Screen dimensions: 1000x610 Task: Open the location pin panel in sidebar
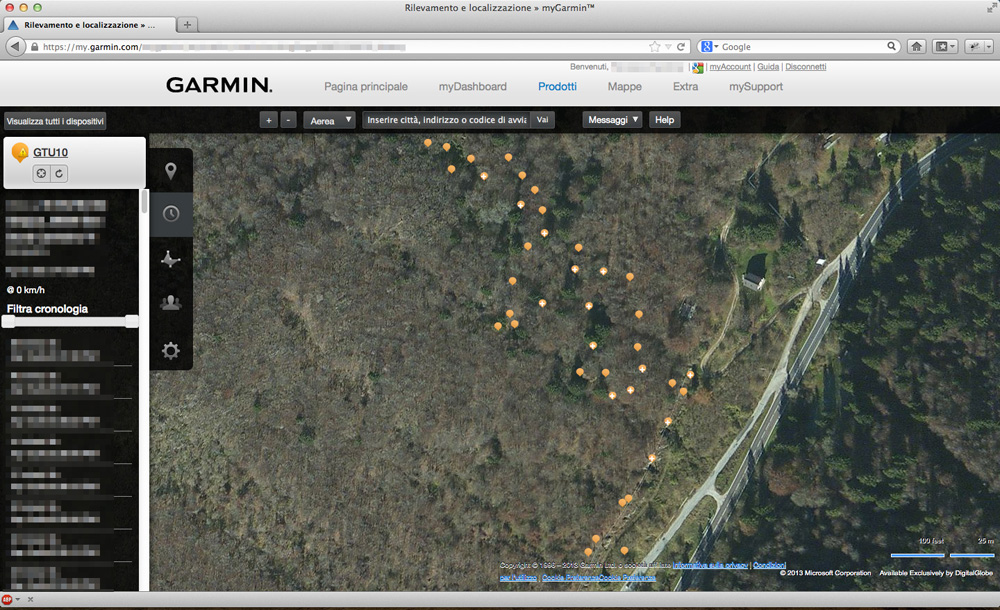(170, 170)
